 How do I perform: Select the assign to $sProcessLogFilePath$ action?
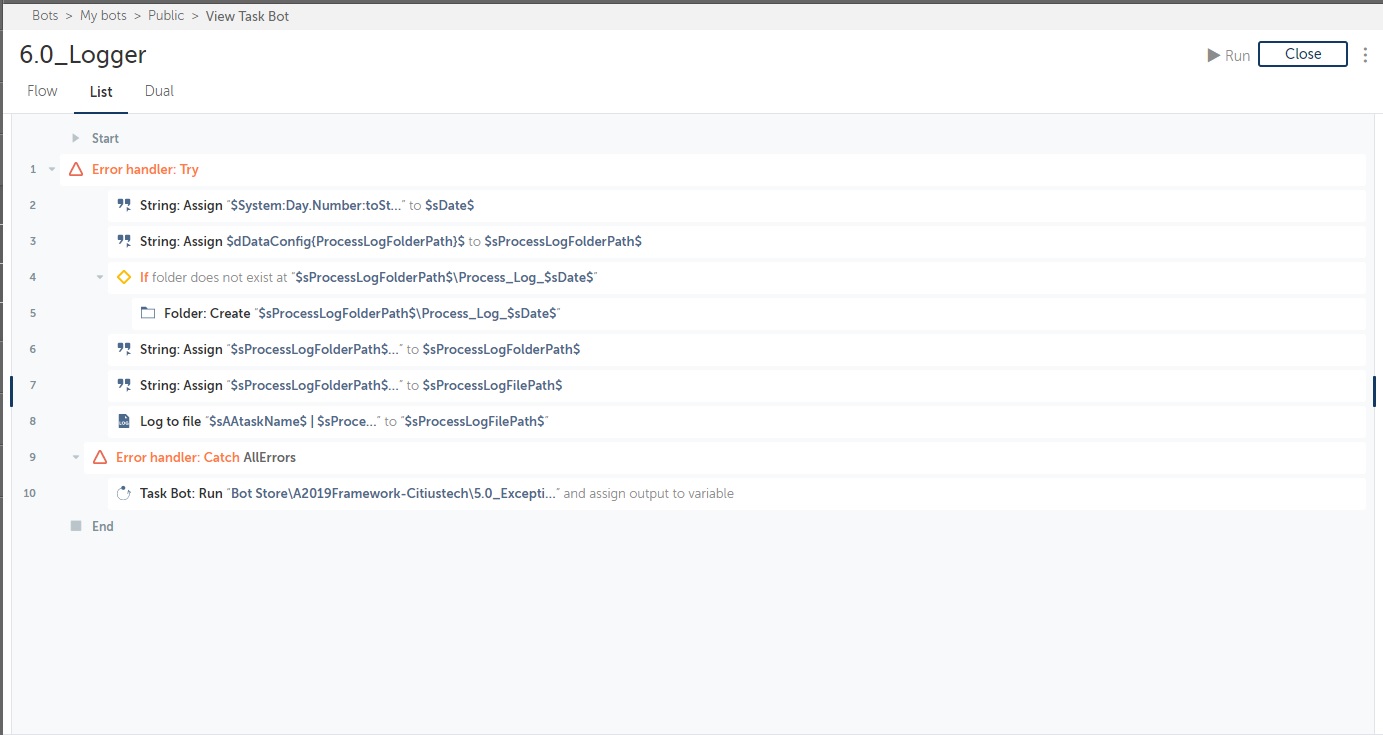point(351,385)
